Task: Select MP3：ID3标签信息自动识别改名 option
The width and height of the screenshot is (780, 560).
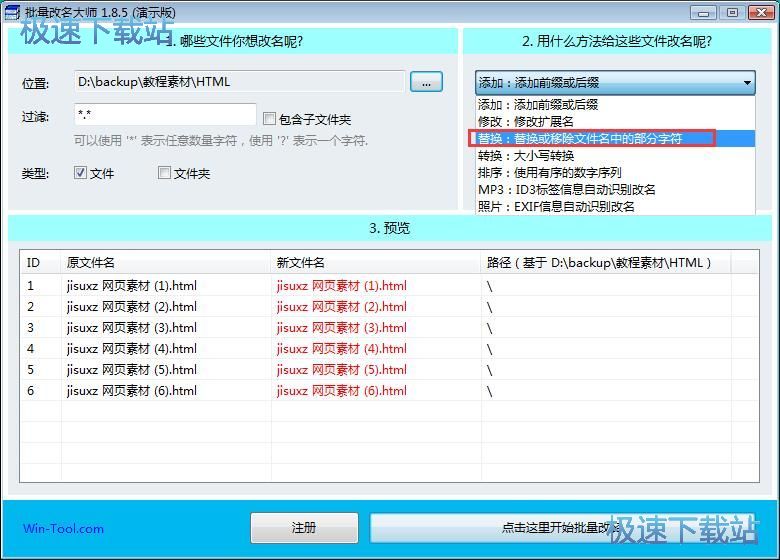Action: [x=615, y=189]
